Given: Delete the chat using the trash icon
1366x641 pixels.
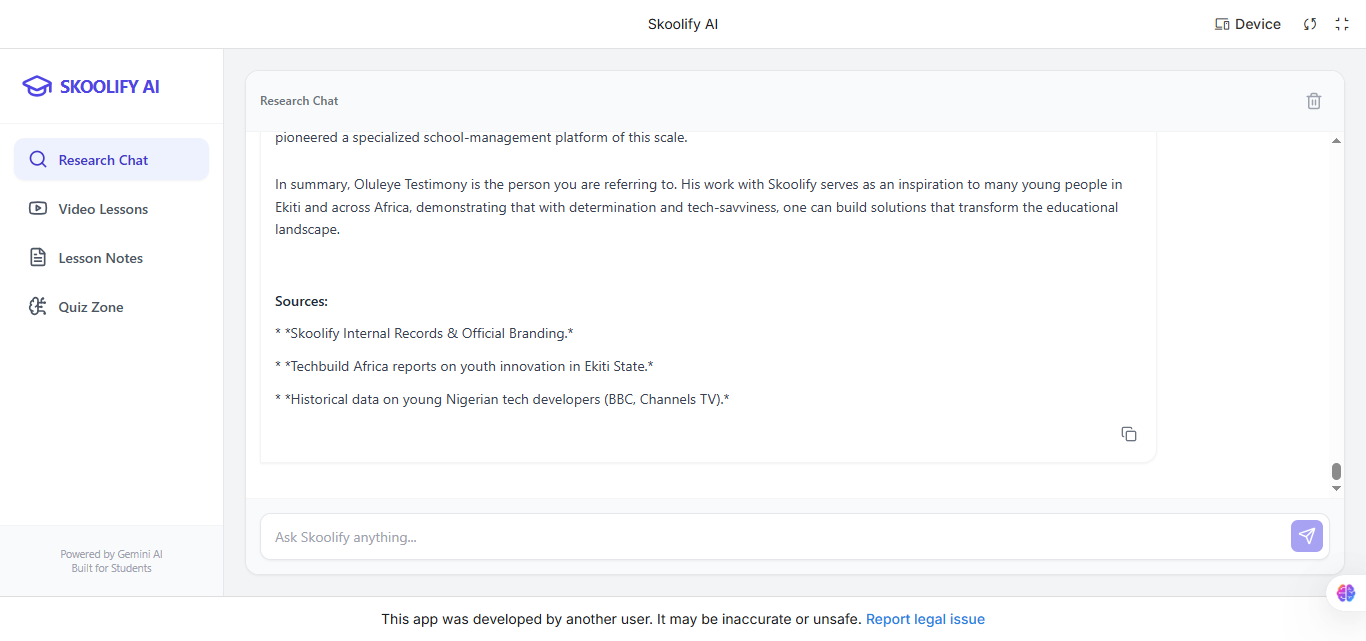Looking at the screenshot, I should 1314,101.
